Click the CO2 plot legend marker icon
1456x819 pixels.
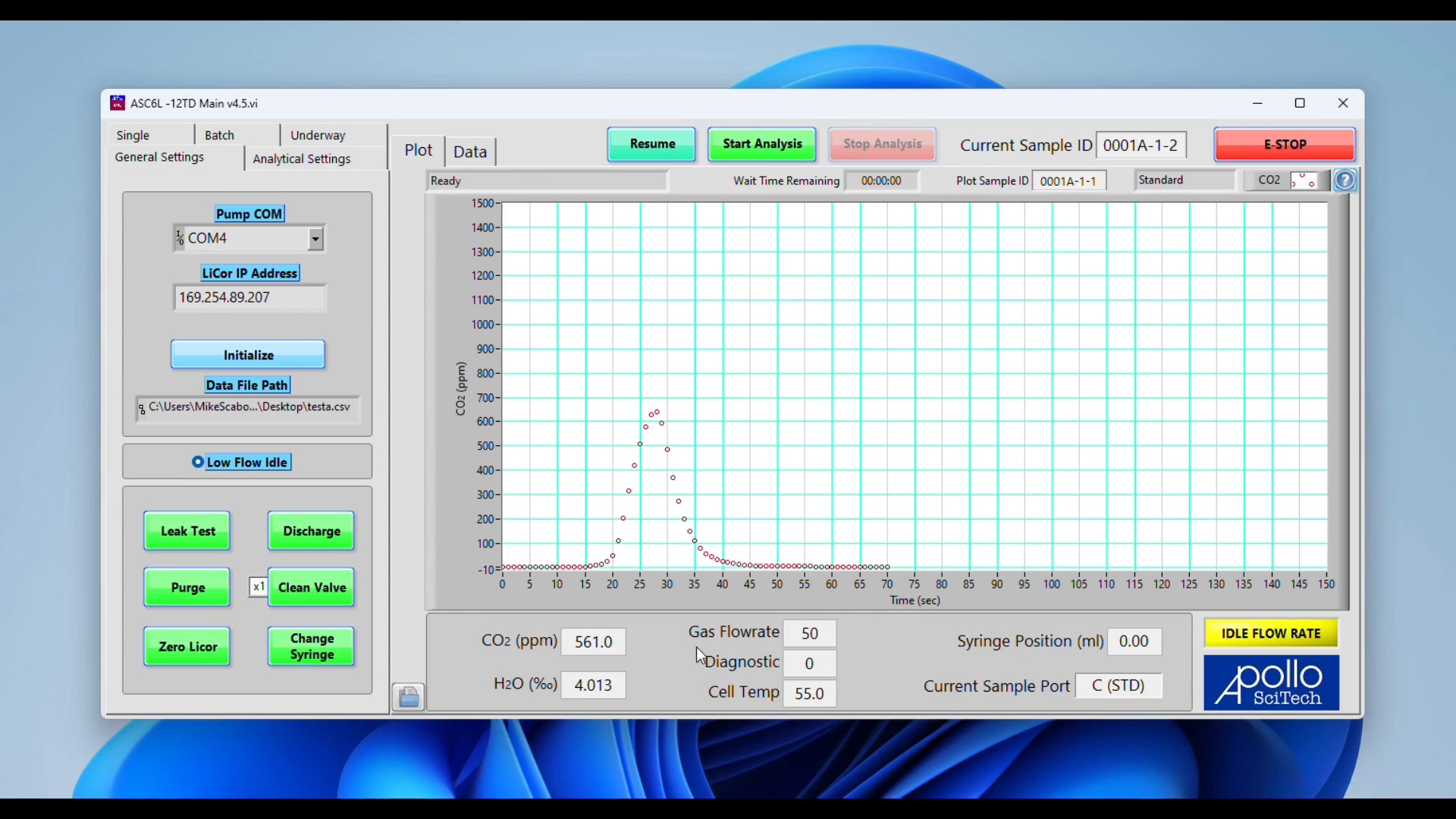[x=1305, y=180]
